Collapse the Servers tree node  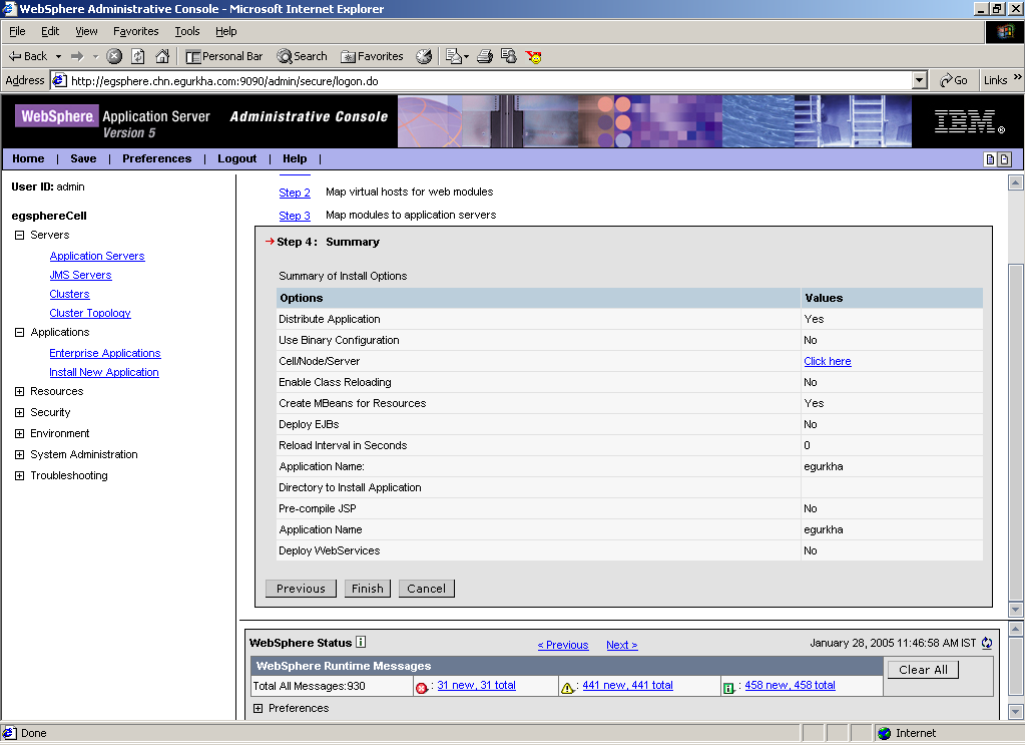tap(20, 235)
